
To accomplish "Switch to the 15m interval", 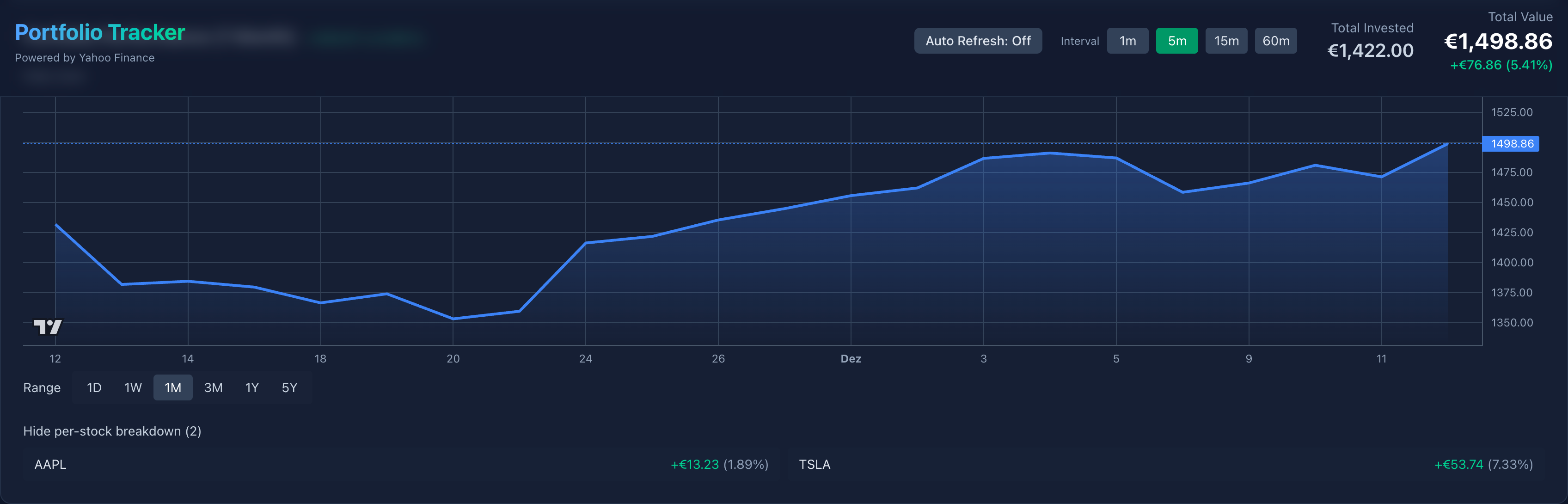I will pyautogui.click(x=1226, y=40).
